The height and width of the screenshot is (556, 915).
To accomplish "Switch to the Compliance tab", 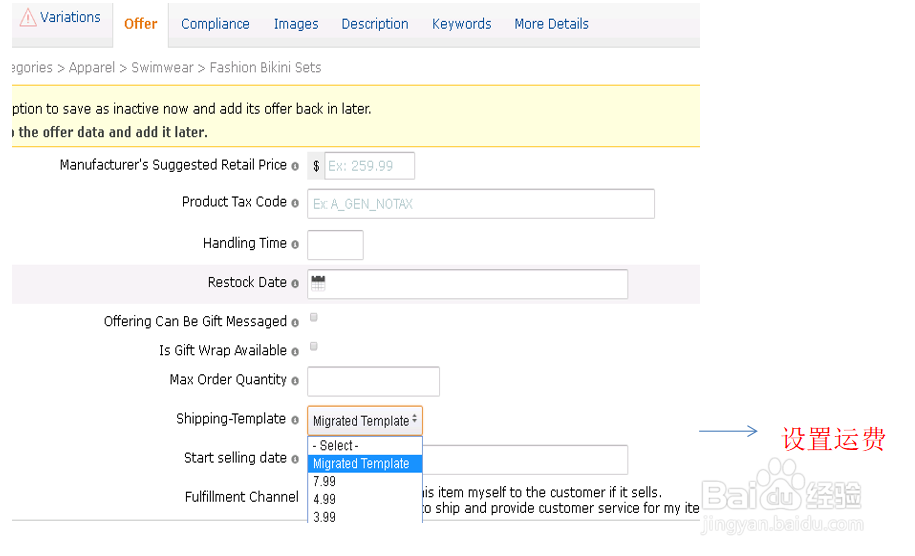I will [215, 24].
